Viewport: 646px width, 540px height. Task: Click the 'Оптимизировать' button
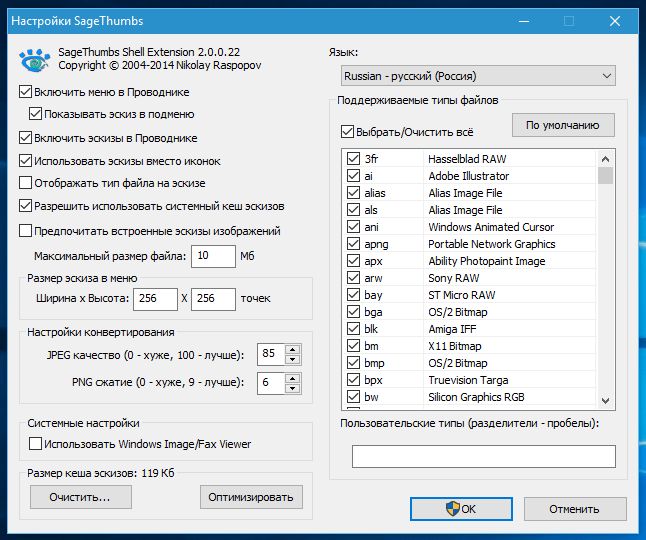click(x=251, y=497)
